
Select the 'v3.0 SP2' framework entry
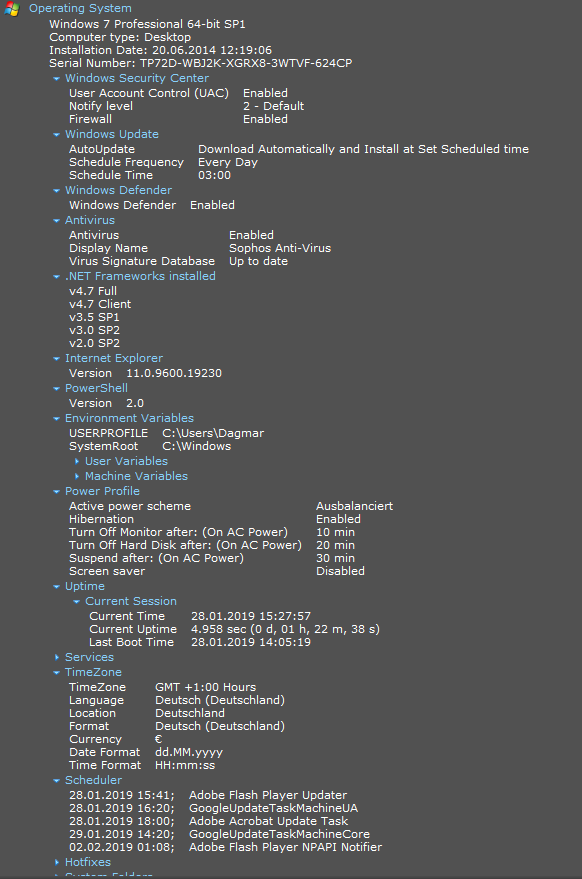point(94,330)
